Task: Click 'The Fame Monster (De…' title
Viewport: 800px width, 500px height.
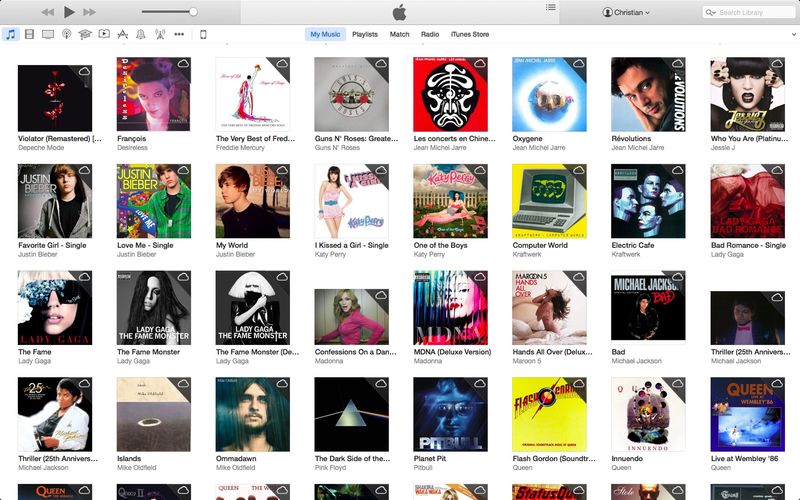Action: click(x=258, y=352)
